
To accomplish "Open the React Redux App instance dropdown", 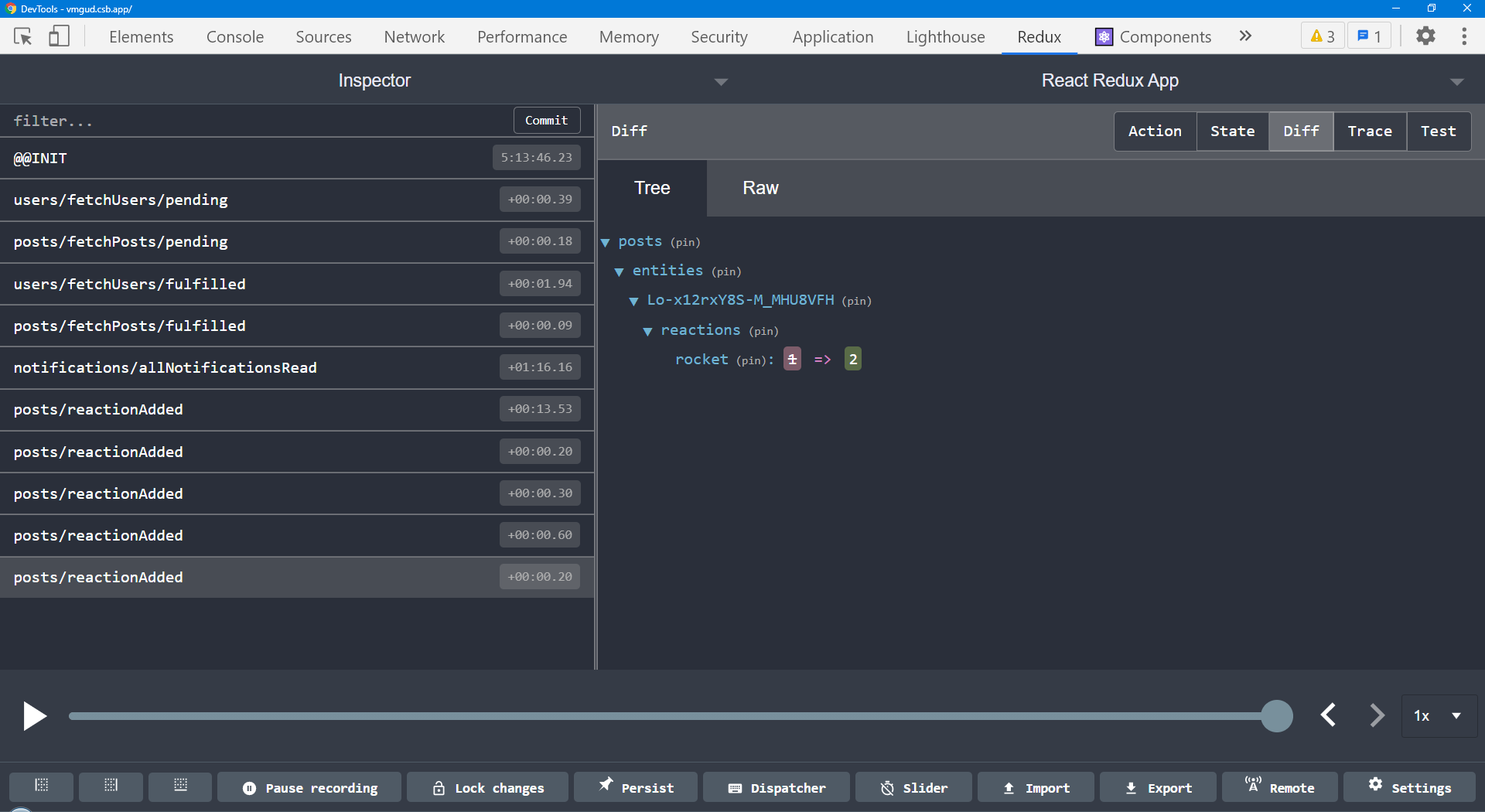I will (x=1111, y=80).
